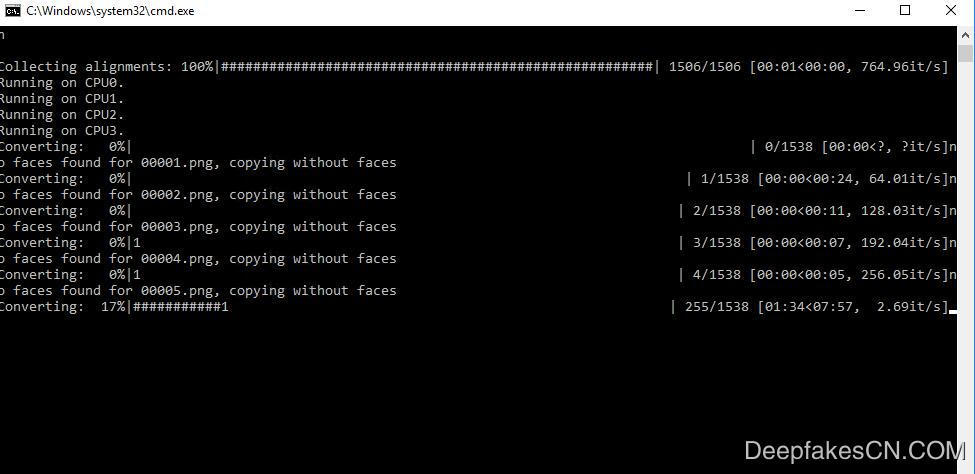Click the 2.69it/s speed readout

(x=907, y=307)
